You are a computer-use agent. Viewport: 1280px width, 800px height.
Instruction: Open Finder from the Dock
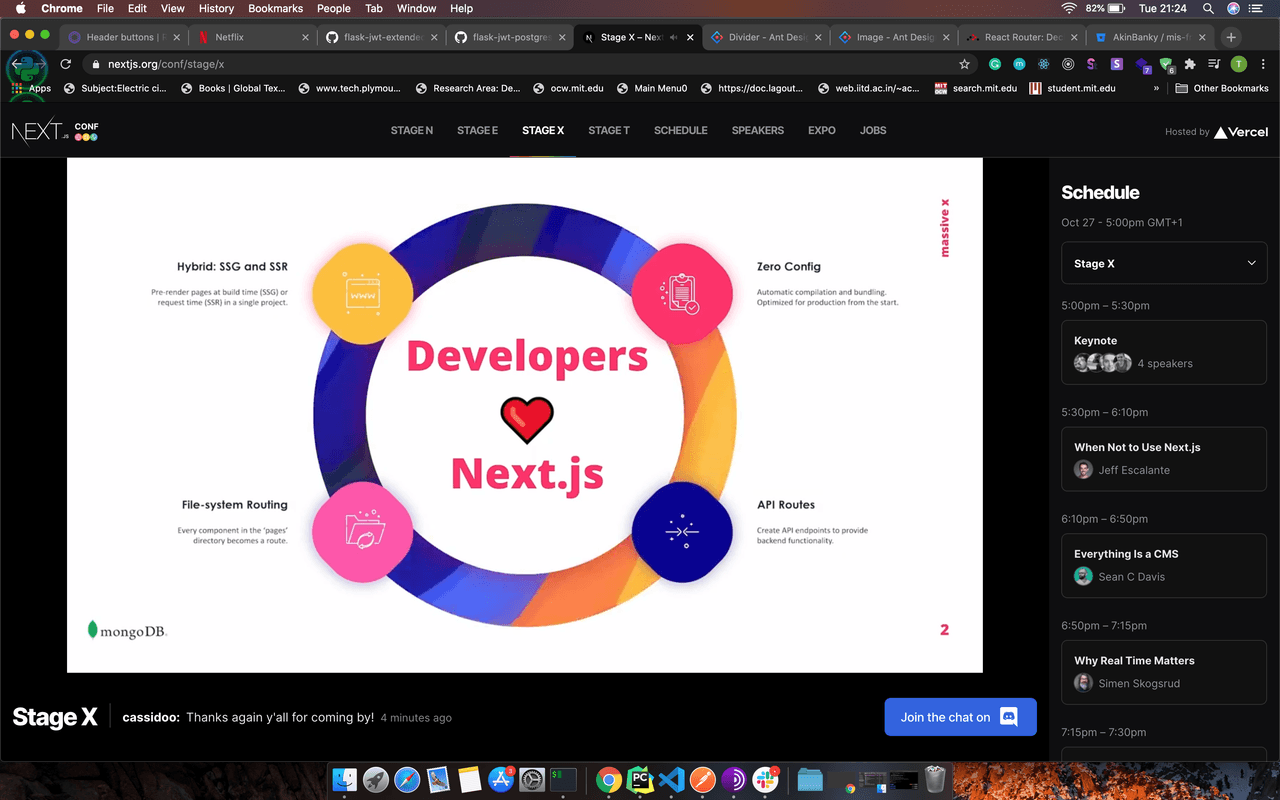pos(344,779)
